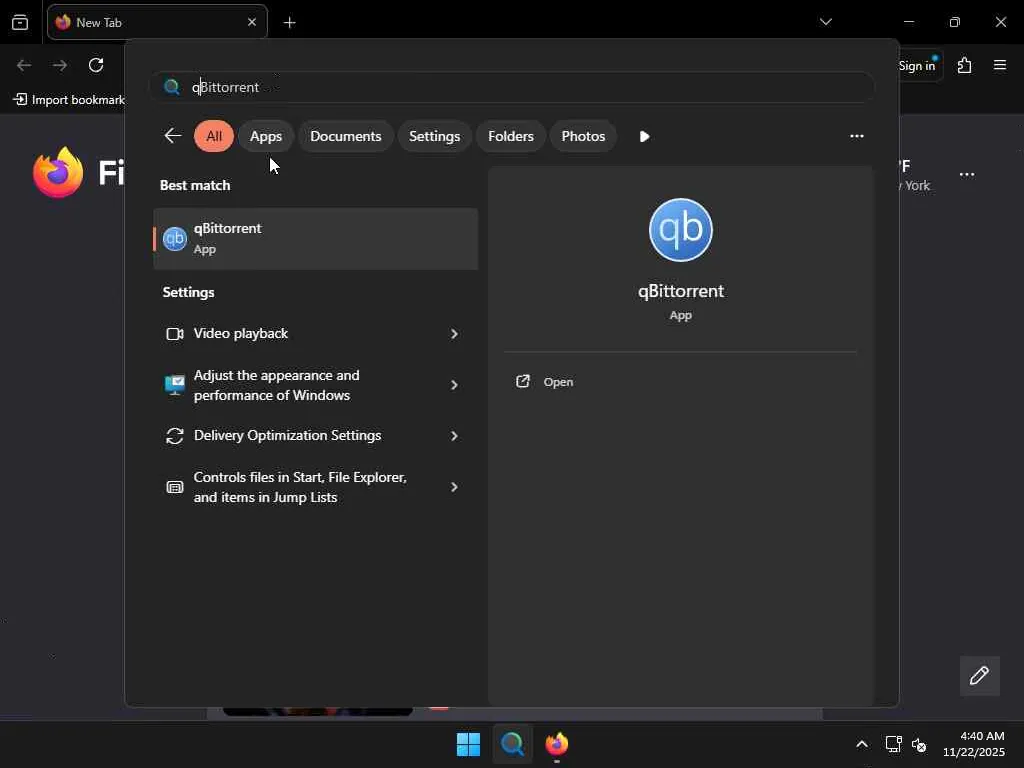This screenshot has height=768, width=1024.
Task: Click the magnifier icon in the search box
Action: pos(172,87)
